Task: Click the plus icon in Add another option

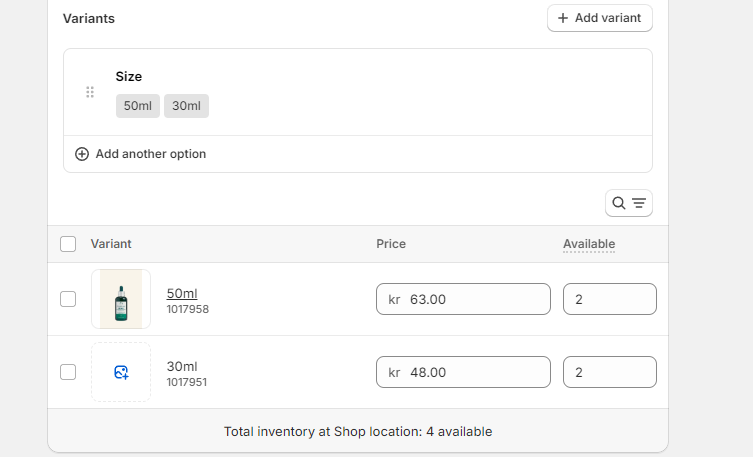Action: 82,154
